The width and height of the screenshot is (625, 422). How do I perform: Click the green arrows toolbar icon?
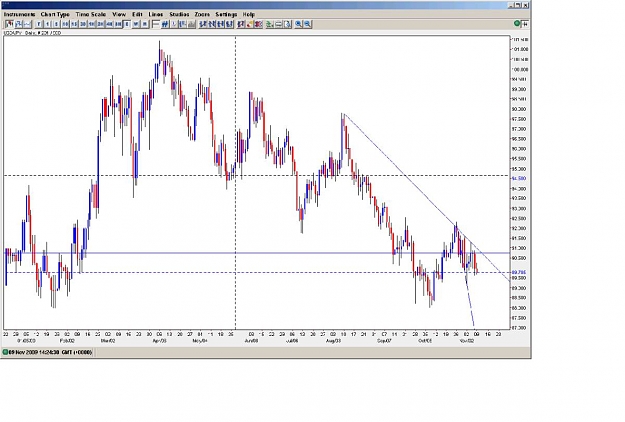(x=269, y=24)
